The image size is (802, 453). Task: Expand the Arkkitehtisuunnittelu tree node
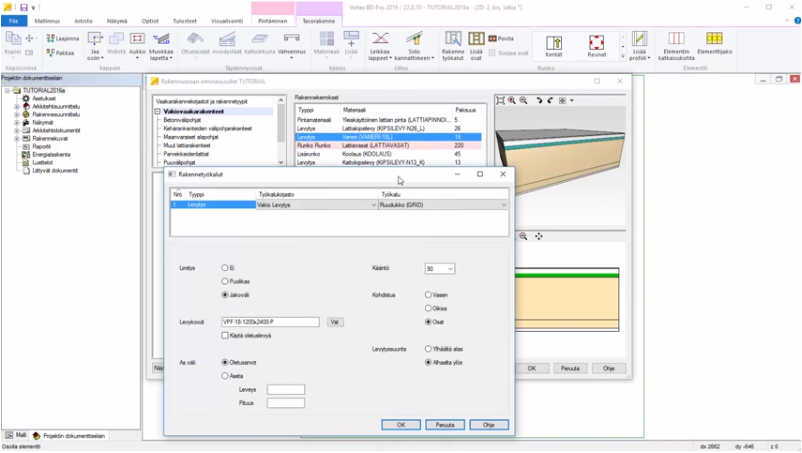tap(17, 106)
